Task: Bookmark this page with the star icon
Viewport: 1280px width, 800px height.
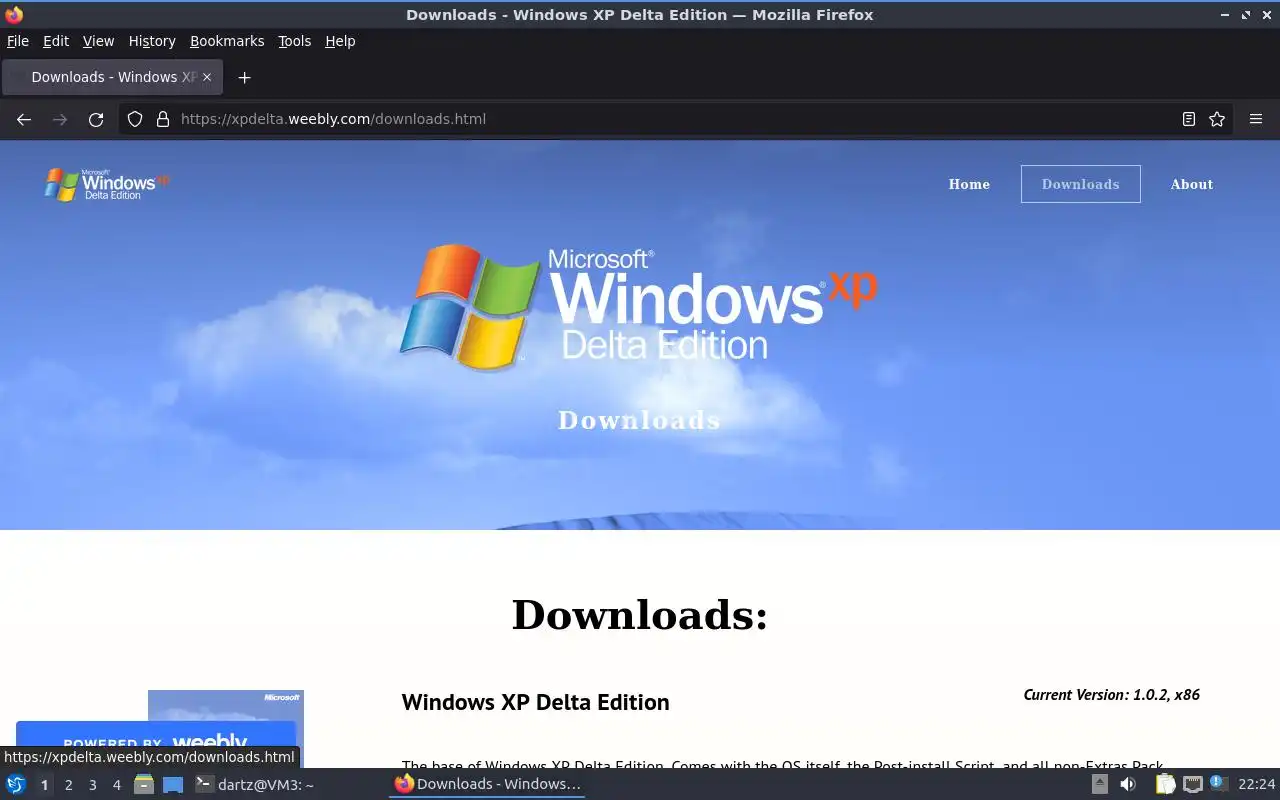Action: 1217,119
